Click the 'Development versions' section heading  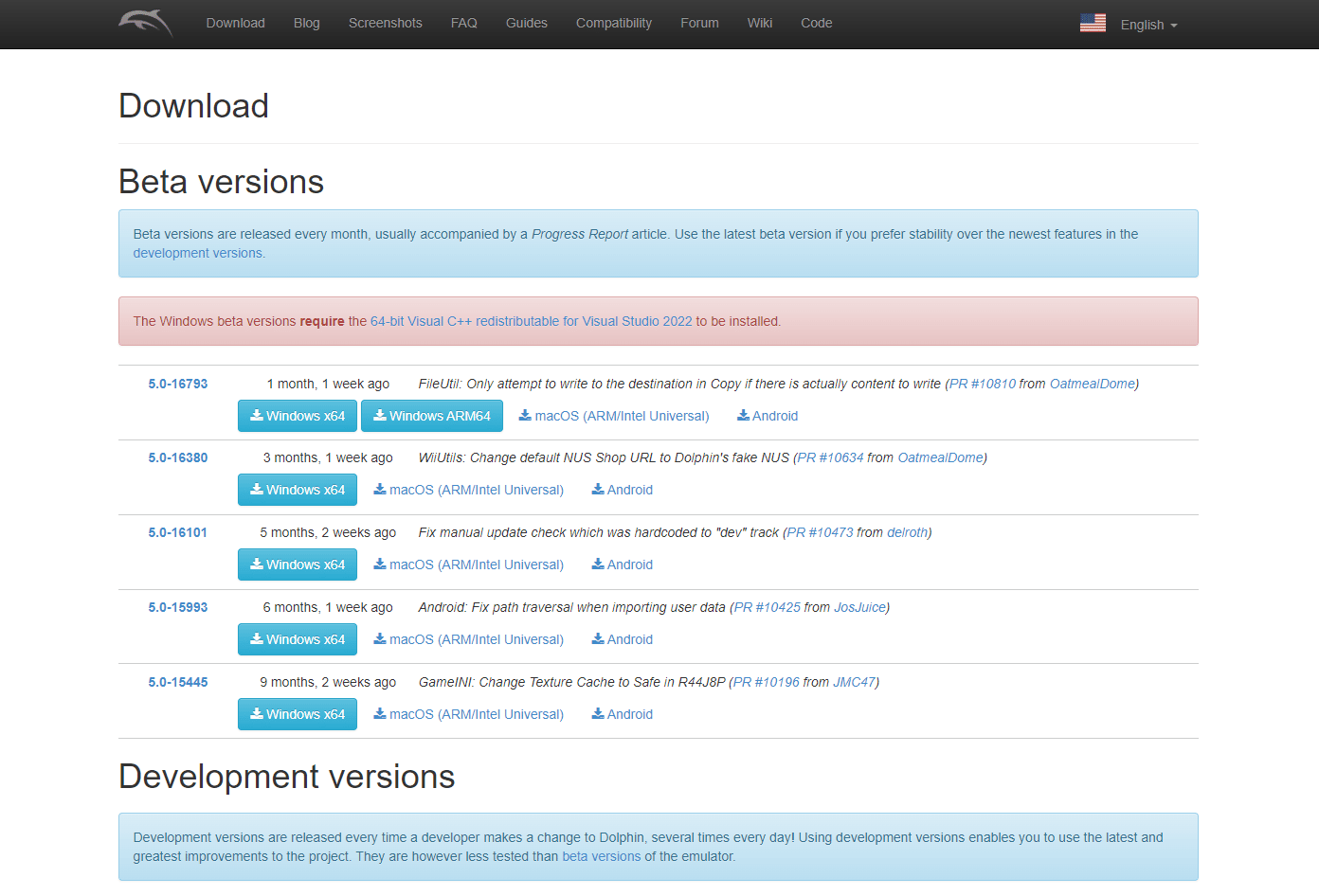[287, 777]
